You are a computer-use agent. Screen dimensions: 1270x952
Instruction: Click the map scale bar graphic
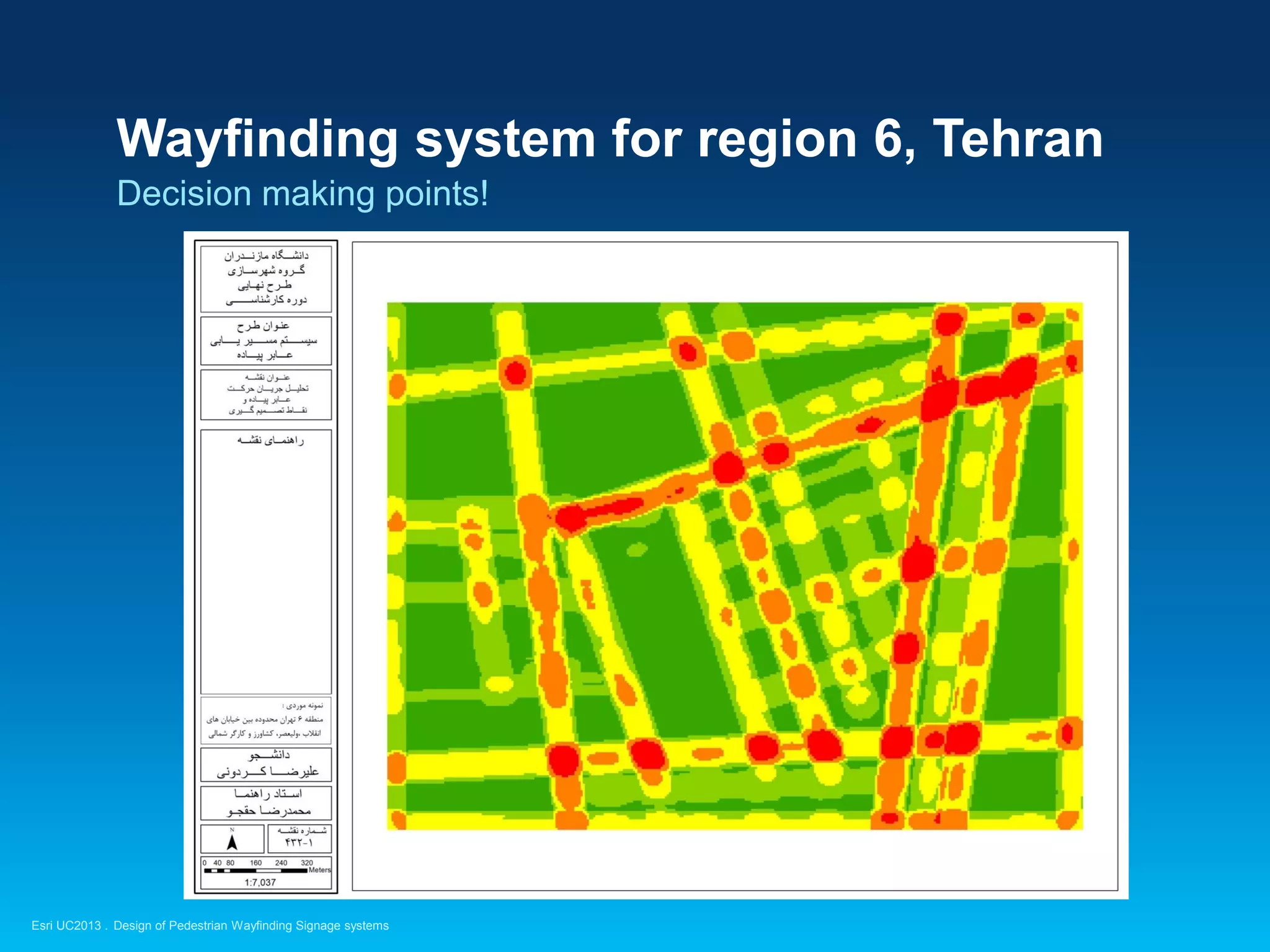pos(255,870)
